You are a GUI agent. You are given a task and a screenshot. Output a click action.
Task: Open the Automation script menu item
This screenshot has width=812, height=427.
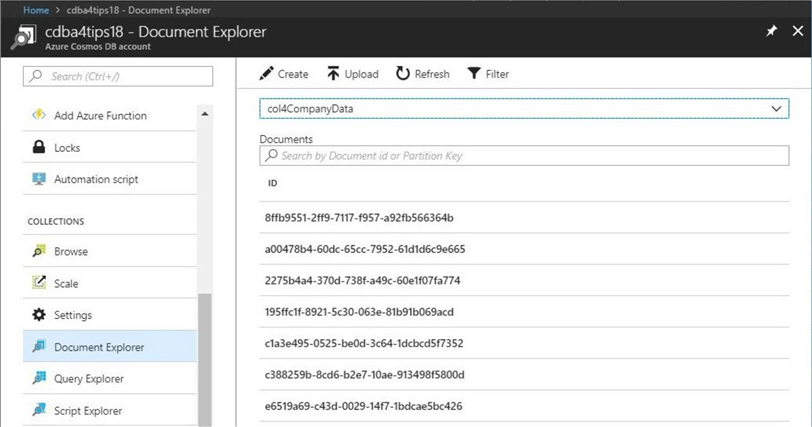coord(110,179)
